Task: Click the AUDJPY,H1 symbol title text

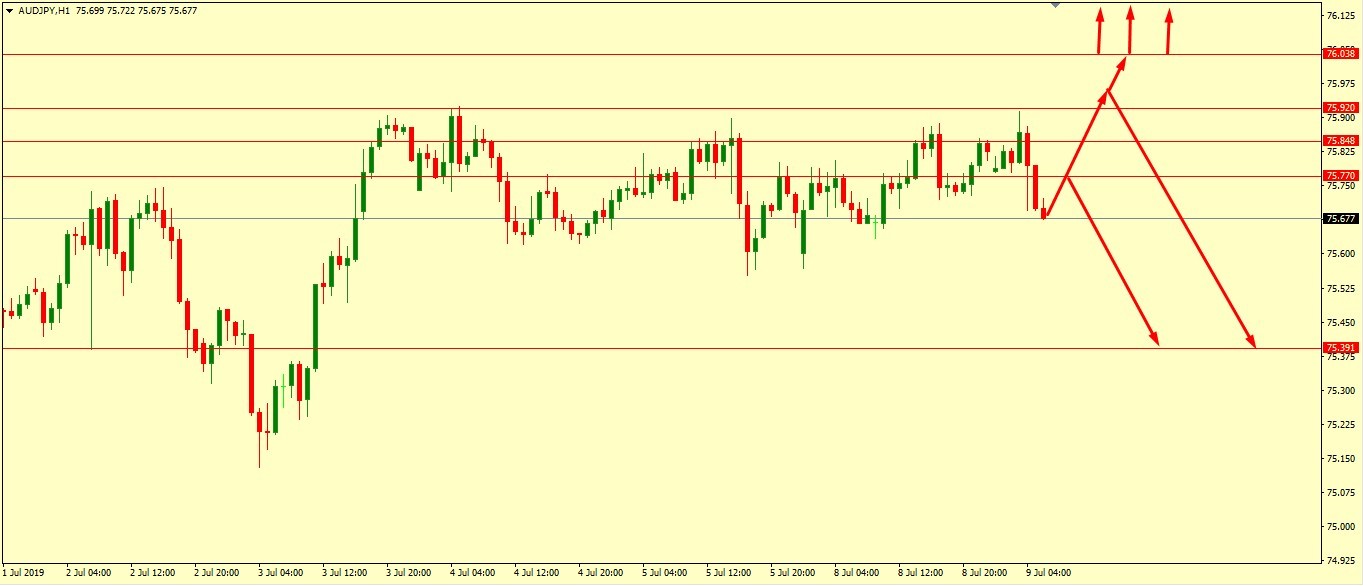Action: click(44, 9)
